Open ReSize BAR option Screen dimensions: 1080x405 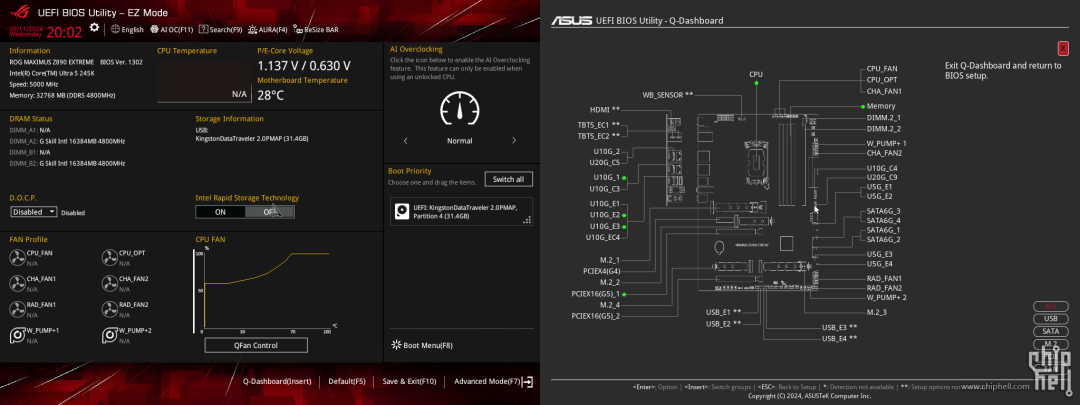(315, 30)
